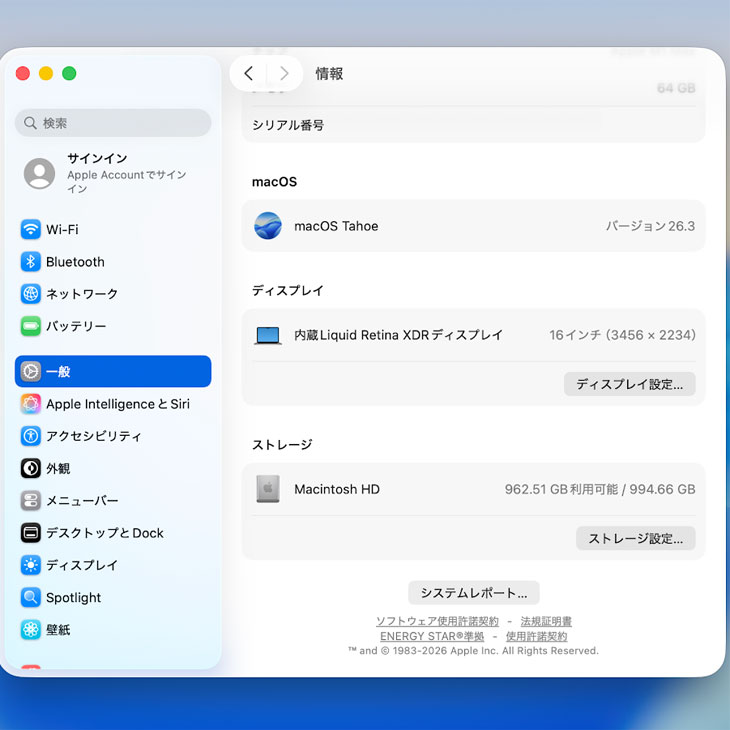The image size is (730, 730).
Task: Click the 検索 search field
Action: (x=113, y=123)
